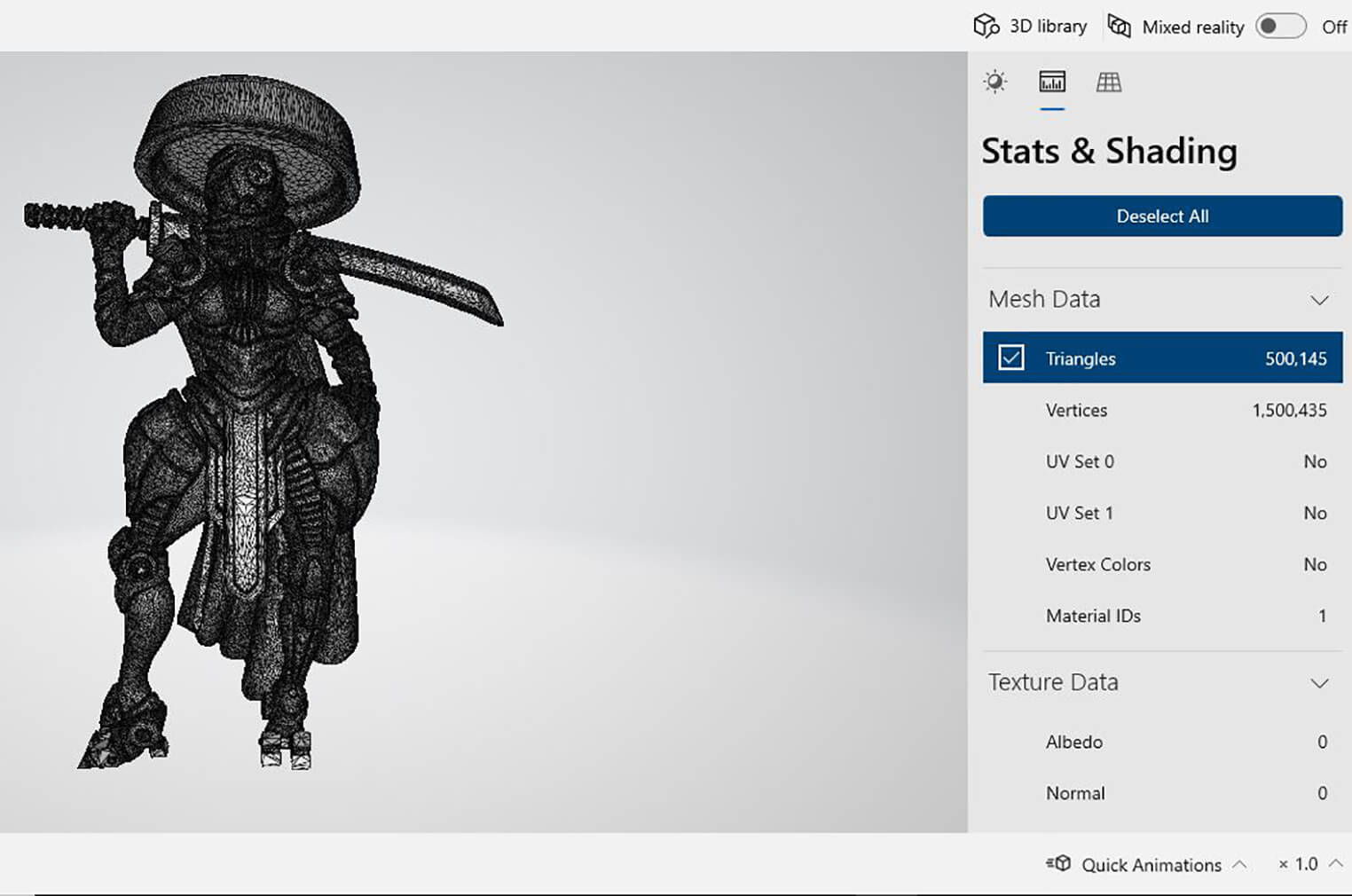The width and height of the screenshot is (1352, 896).
Task: Click the Mixed reality icon
Action: [1120, 27]
